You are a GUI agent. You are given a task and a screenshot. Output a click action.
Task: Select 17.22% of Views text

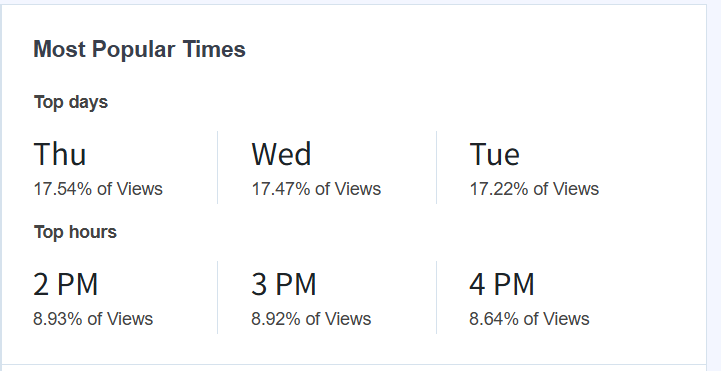pyautogui.click(x=534, y=189)
